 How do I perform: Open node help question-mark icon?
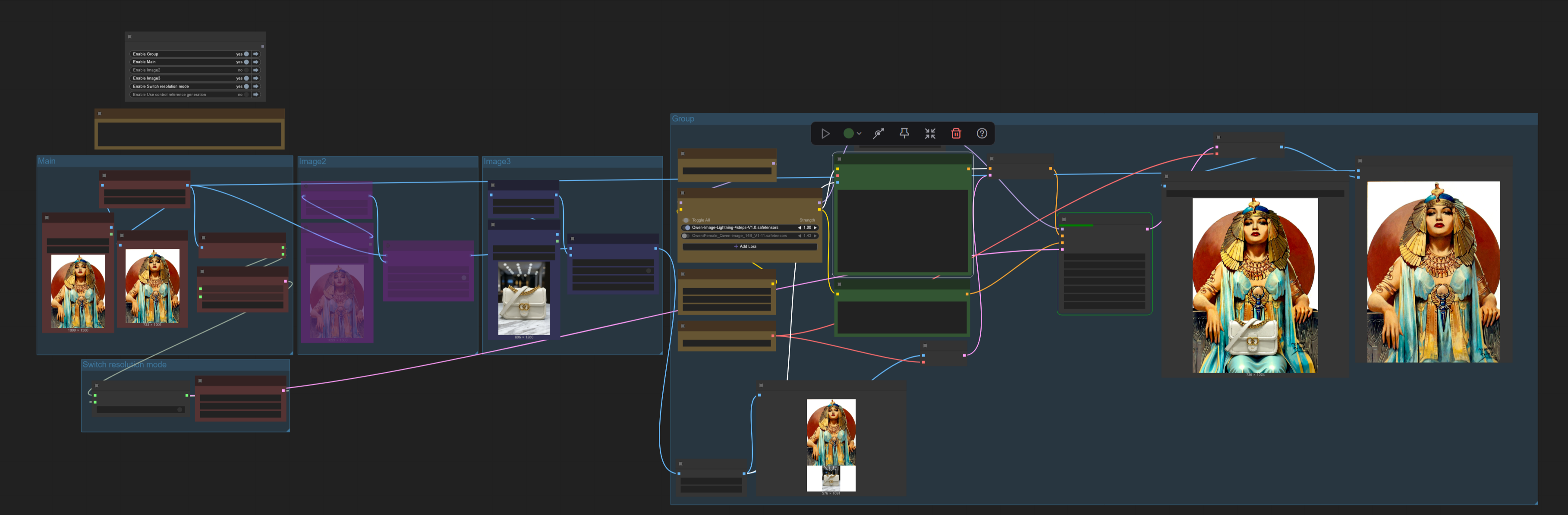coord(981,133)
